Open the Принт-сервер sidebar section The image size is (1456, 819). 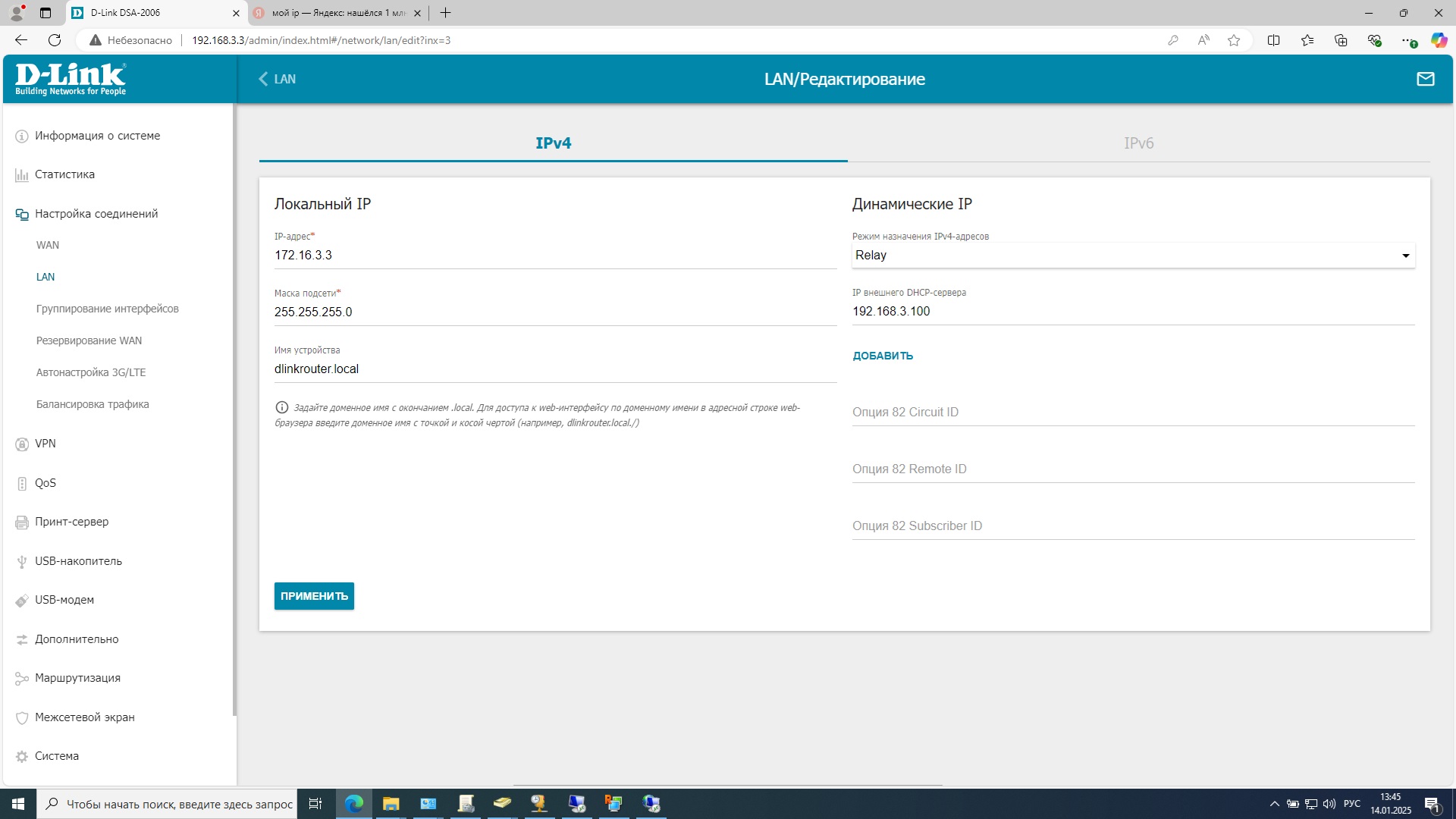tap(71, 522)
